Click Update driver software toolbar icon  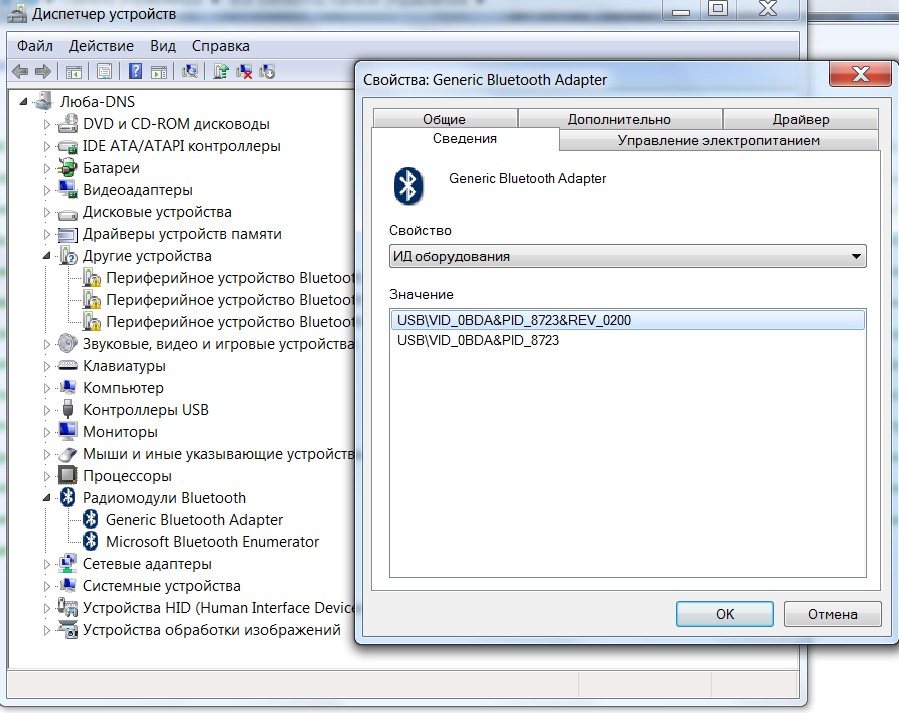pyautogui.click(x=221, y=71)
